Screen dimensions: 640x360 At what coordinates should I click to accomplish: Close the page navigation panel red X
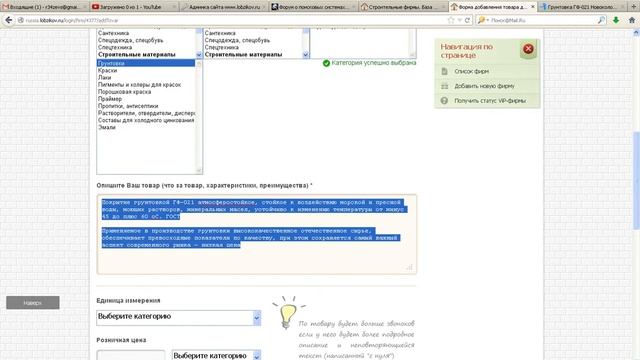pyautogui.click(x=528, y=49)
